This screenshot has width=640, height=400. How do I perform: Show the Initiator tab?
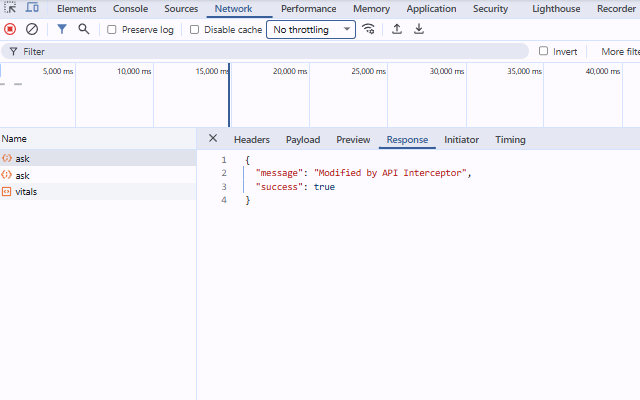click(461, 140)
